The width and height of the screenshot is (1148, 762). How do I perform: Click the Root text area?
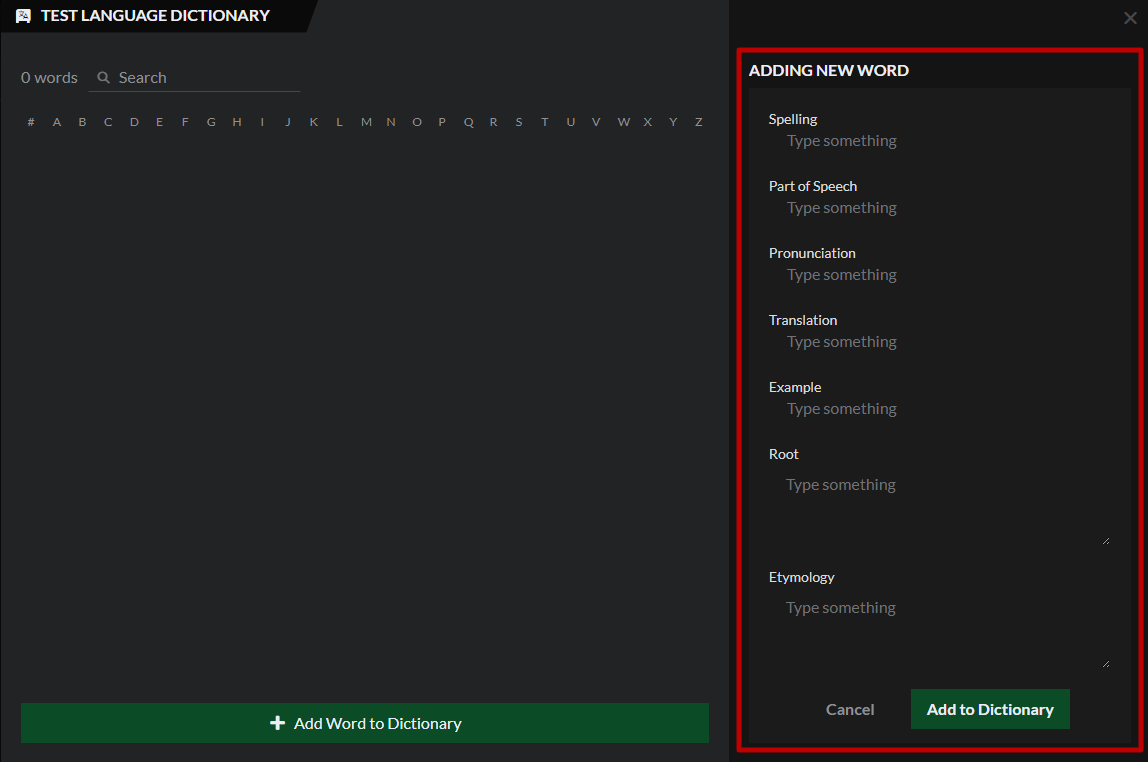[x=939, y=506]
